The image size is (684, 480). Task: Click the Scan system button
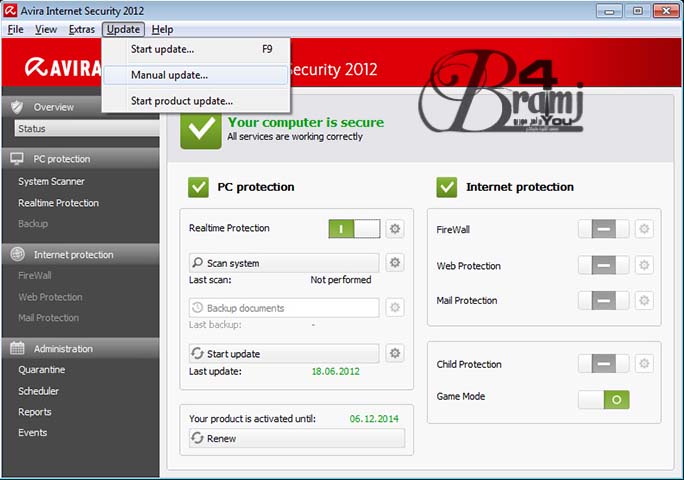(x=284, y=263)
